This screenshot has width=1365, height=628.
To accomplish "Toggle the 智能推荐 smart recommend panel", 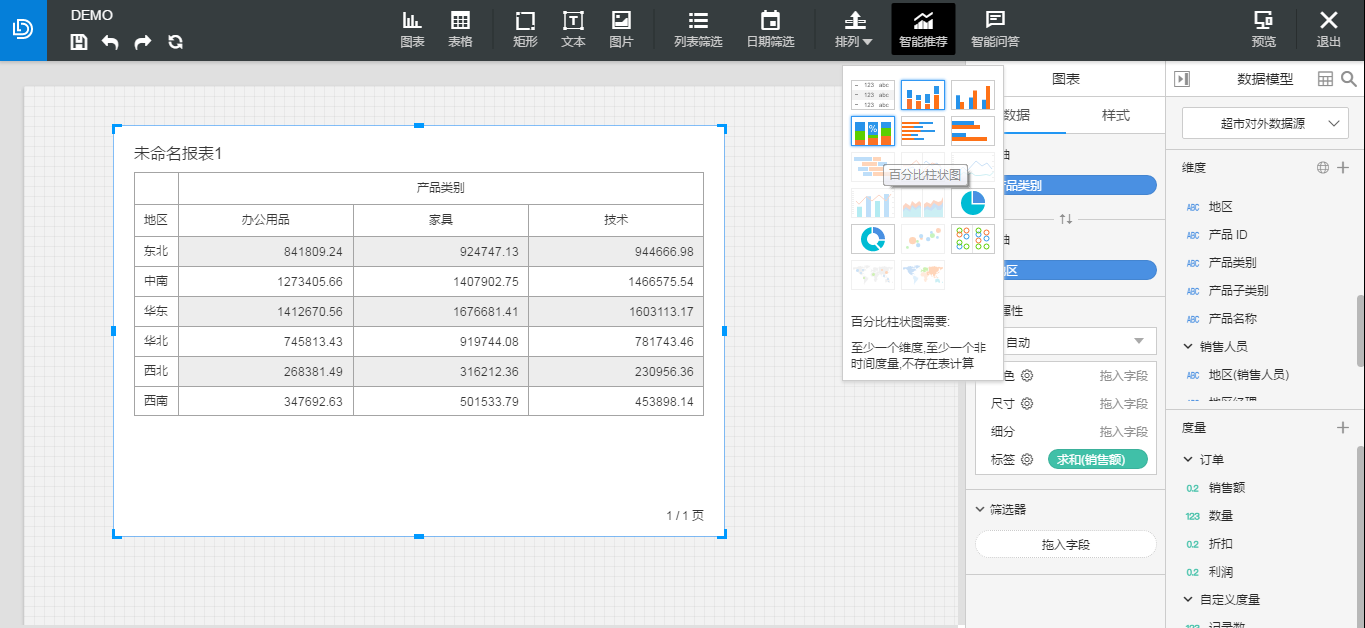I will click(923, 30).
